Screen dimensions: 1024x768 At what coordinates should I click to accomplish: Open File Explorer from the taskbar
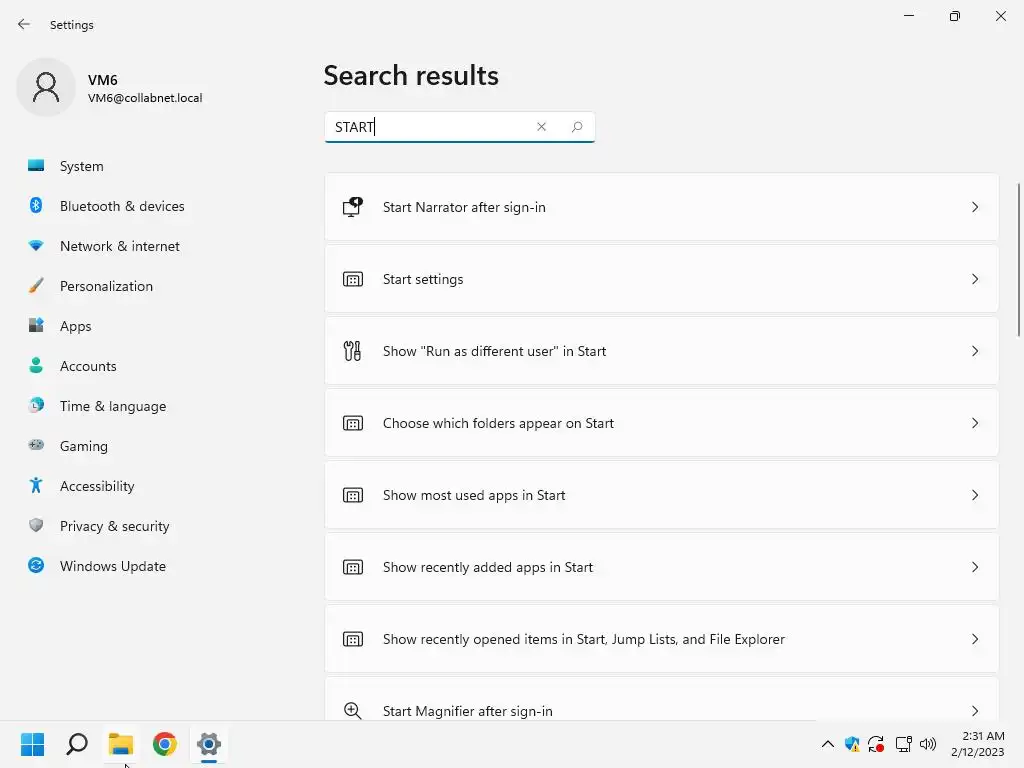[121, 744]
